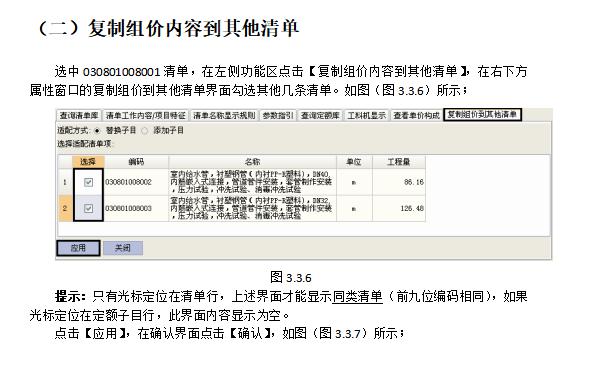Open the 查询定额库 tab
This screenshot has height=367, width=611.
click(320, 115)
